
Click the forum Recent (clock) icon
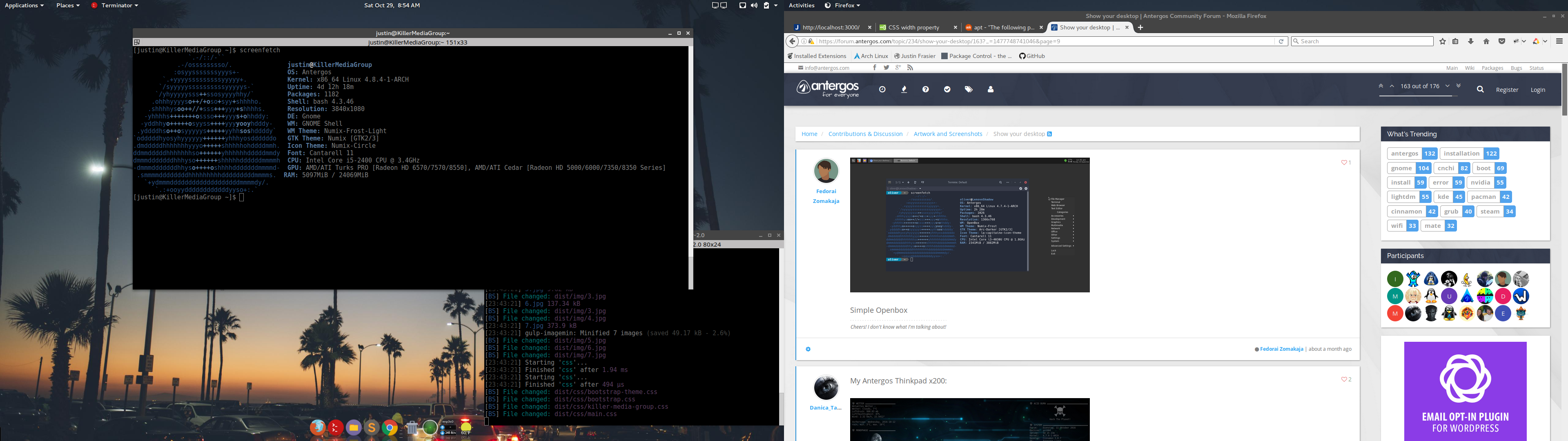coord(882,89)
